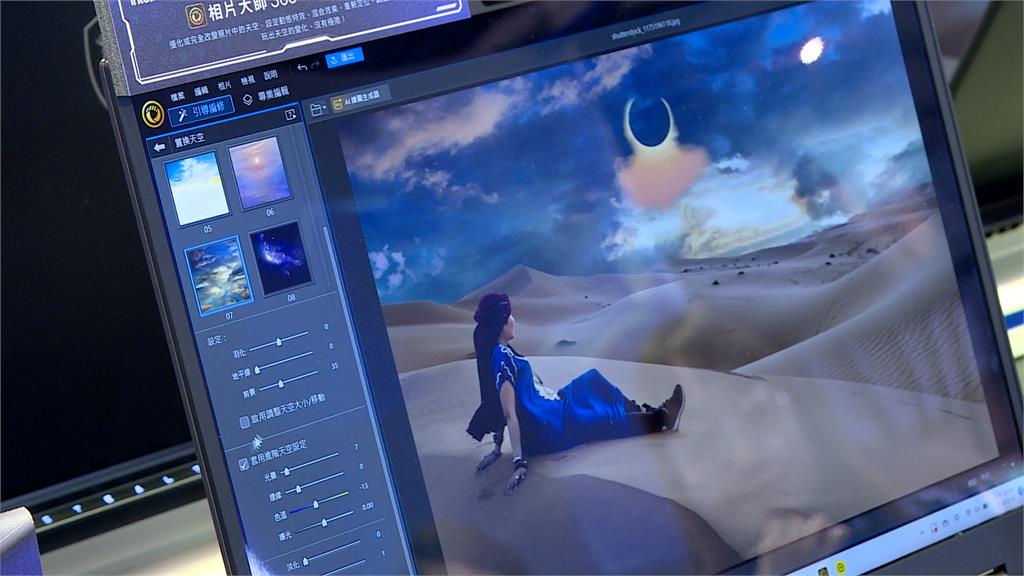The width and height of the screenshot is (1024, 576).
Task: Click the 色溫 slider handle
Action: pyautogui.click(x=315, y=504)
